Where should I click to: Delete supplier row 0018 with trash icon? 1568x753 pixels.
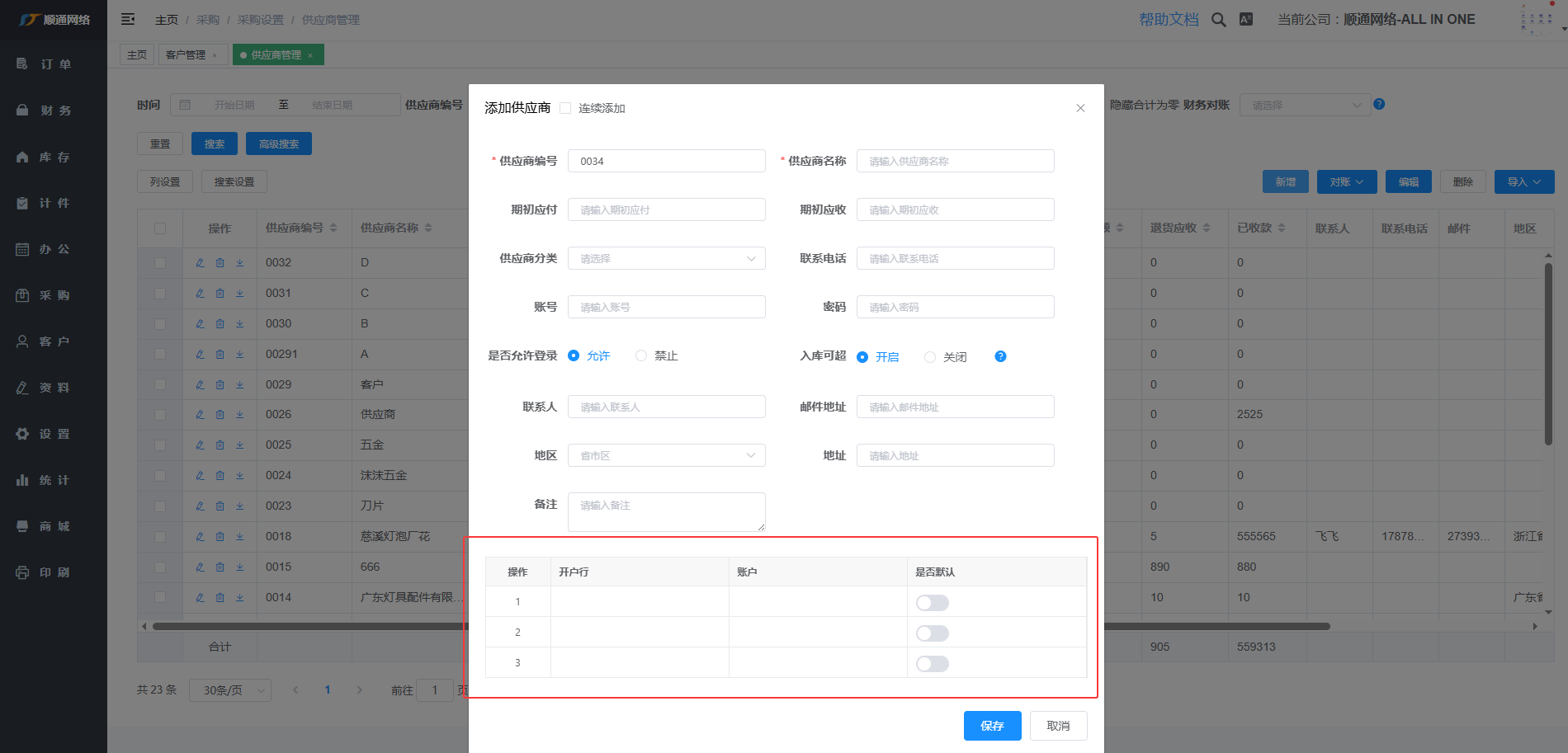(x=220, y=536)
